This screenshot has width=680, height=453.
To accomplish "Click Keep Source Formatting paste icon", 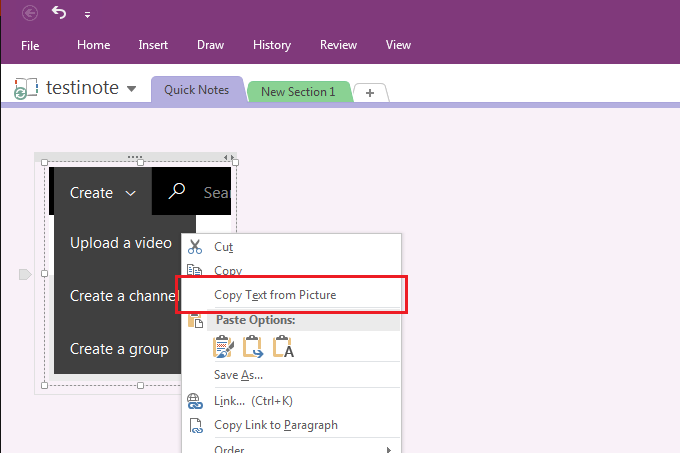I will [x=223, y=347].
